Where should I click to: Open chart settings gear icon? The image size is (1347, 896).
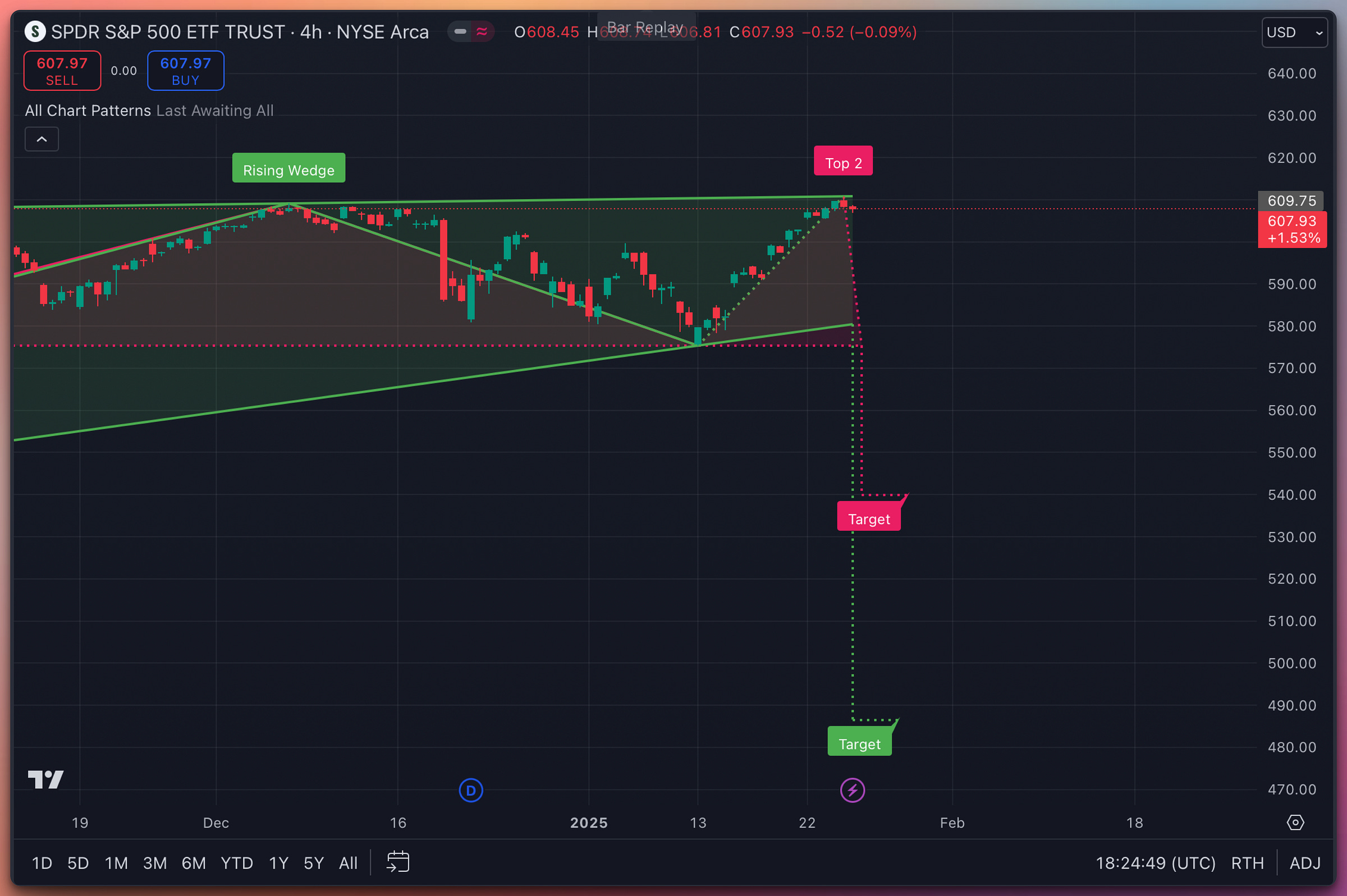(x=1295, y=823)
